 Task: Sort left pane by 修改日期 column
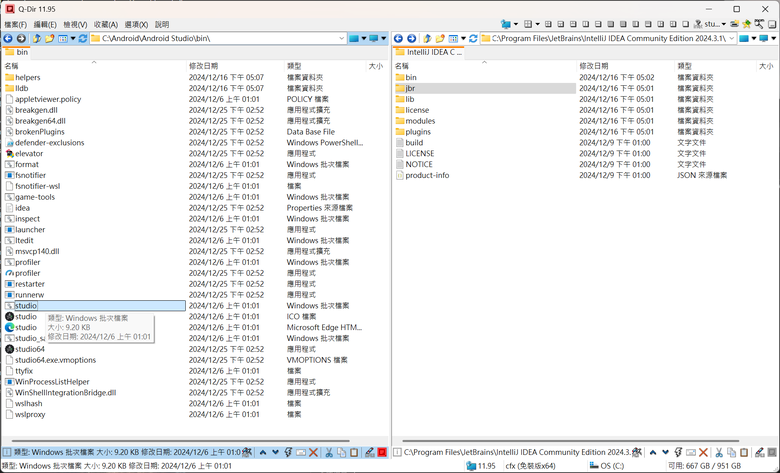(203, 66)
